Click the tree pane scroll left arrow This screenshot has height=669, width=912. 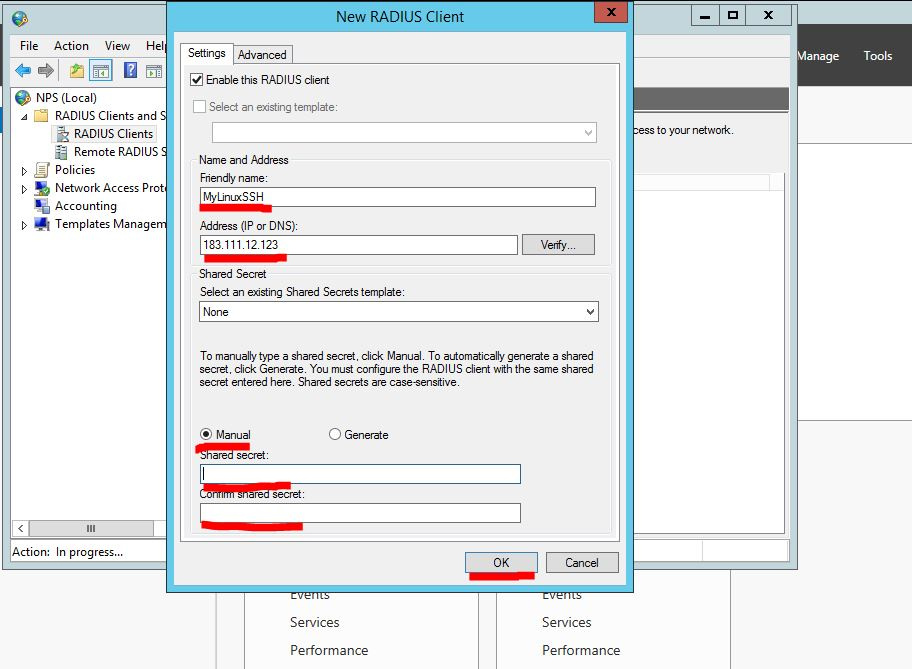click(x=21, y=528)
